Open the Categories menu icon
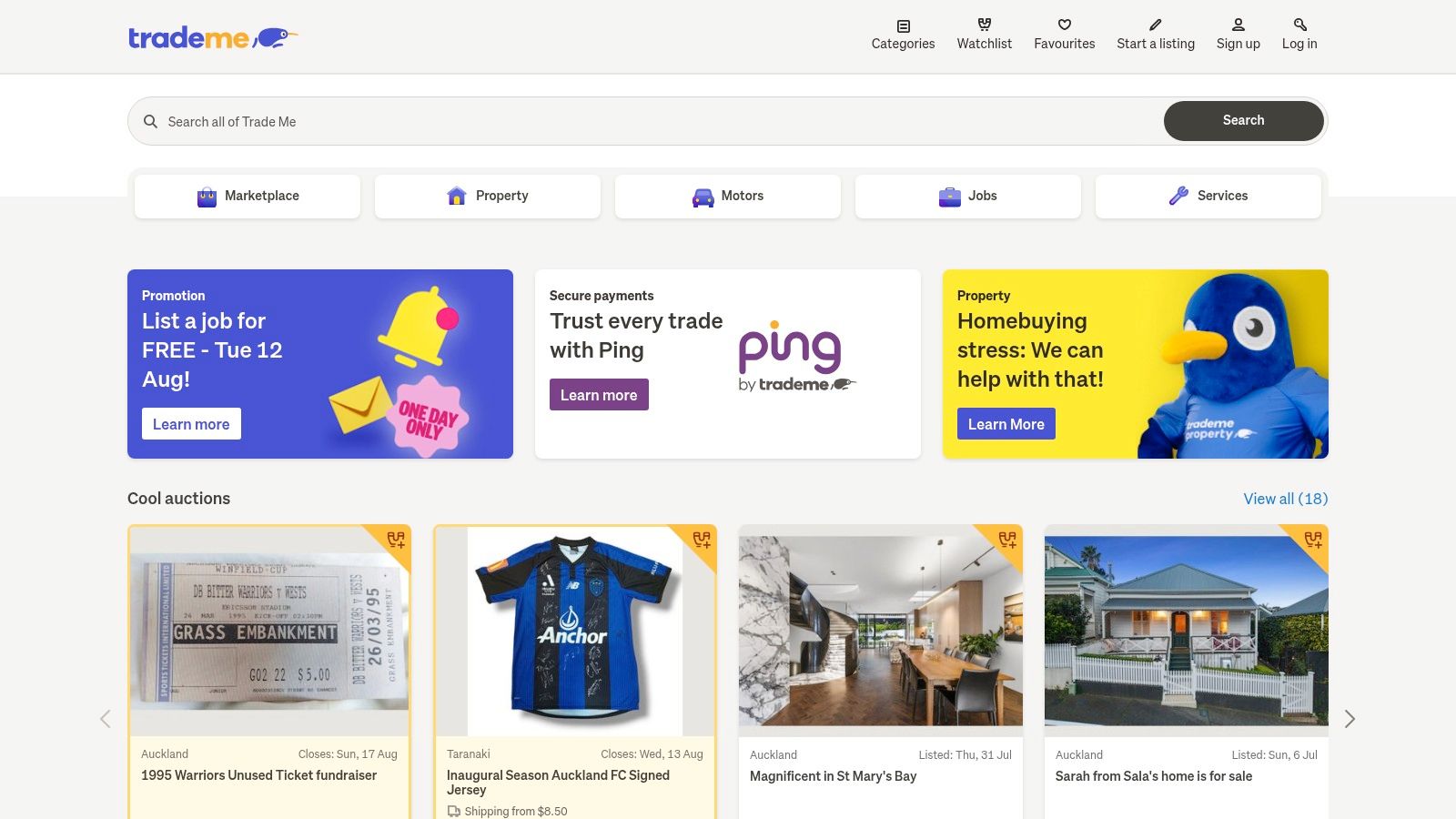Screen dimensions: 1456x819 [x=903, y=25]
